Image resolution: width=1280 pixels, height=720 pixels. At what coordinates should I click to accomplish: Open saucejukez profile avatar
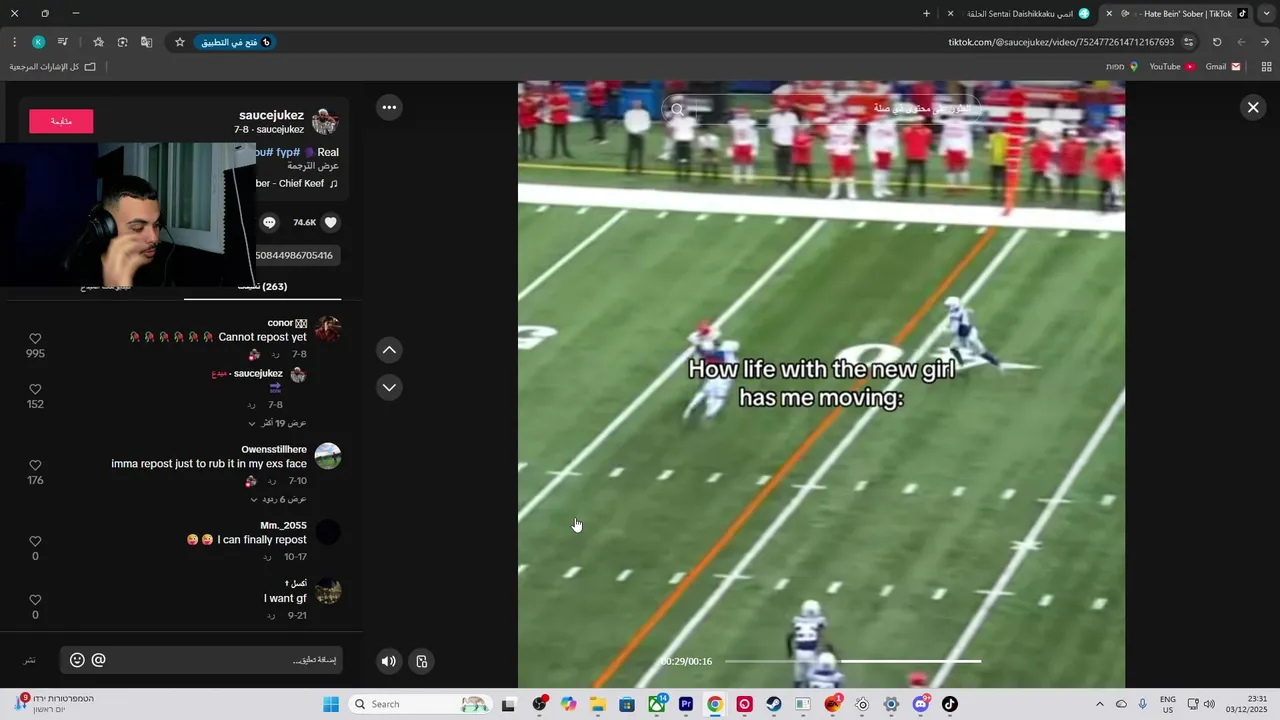pyautogui.click(x=325, y=122)
